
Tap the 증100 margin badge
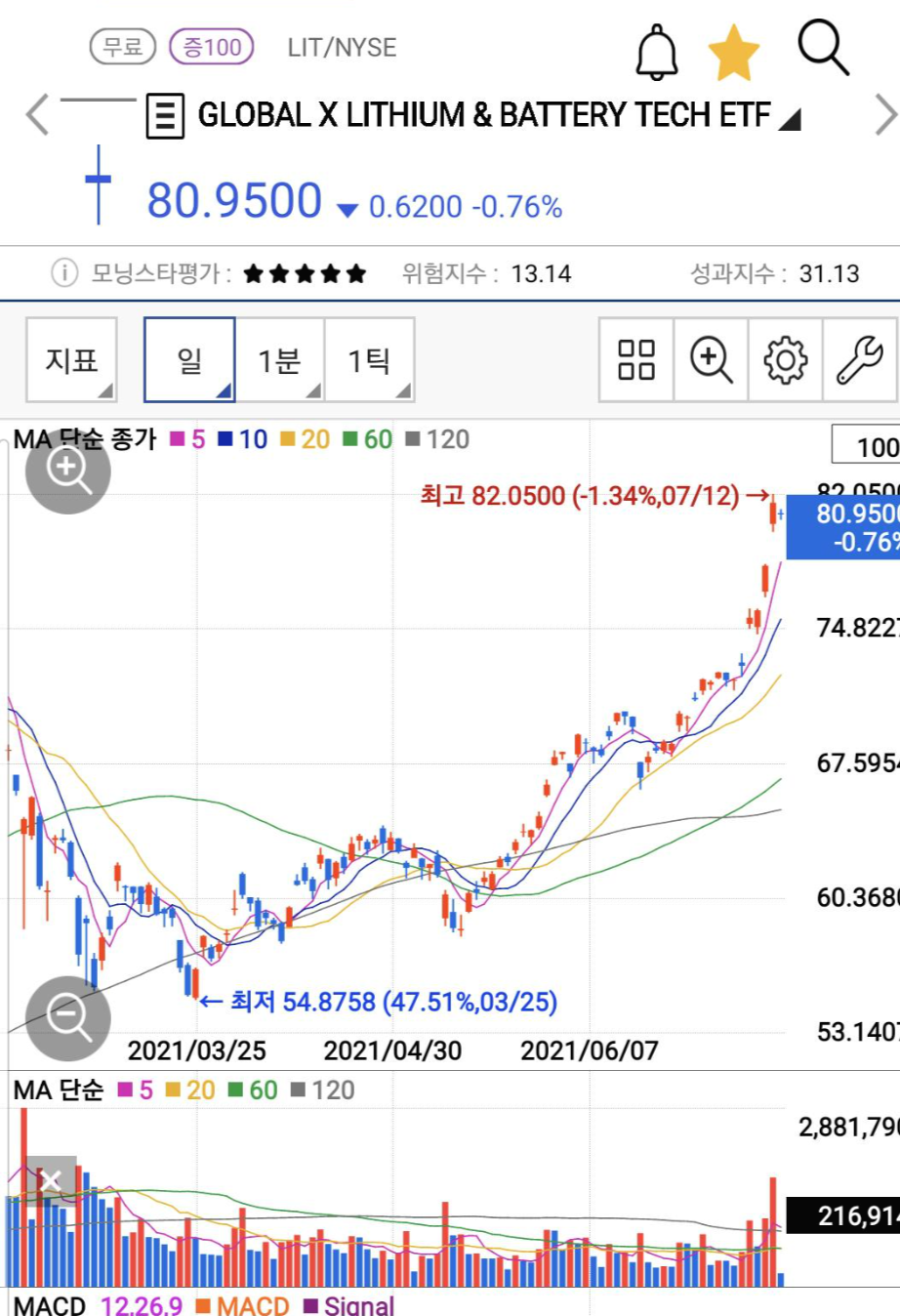coord(212,47)
